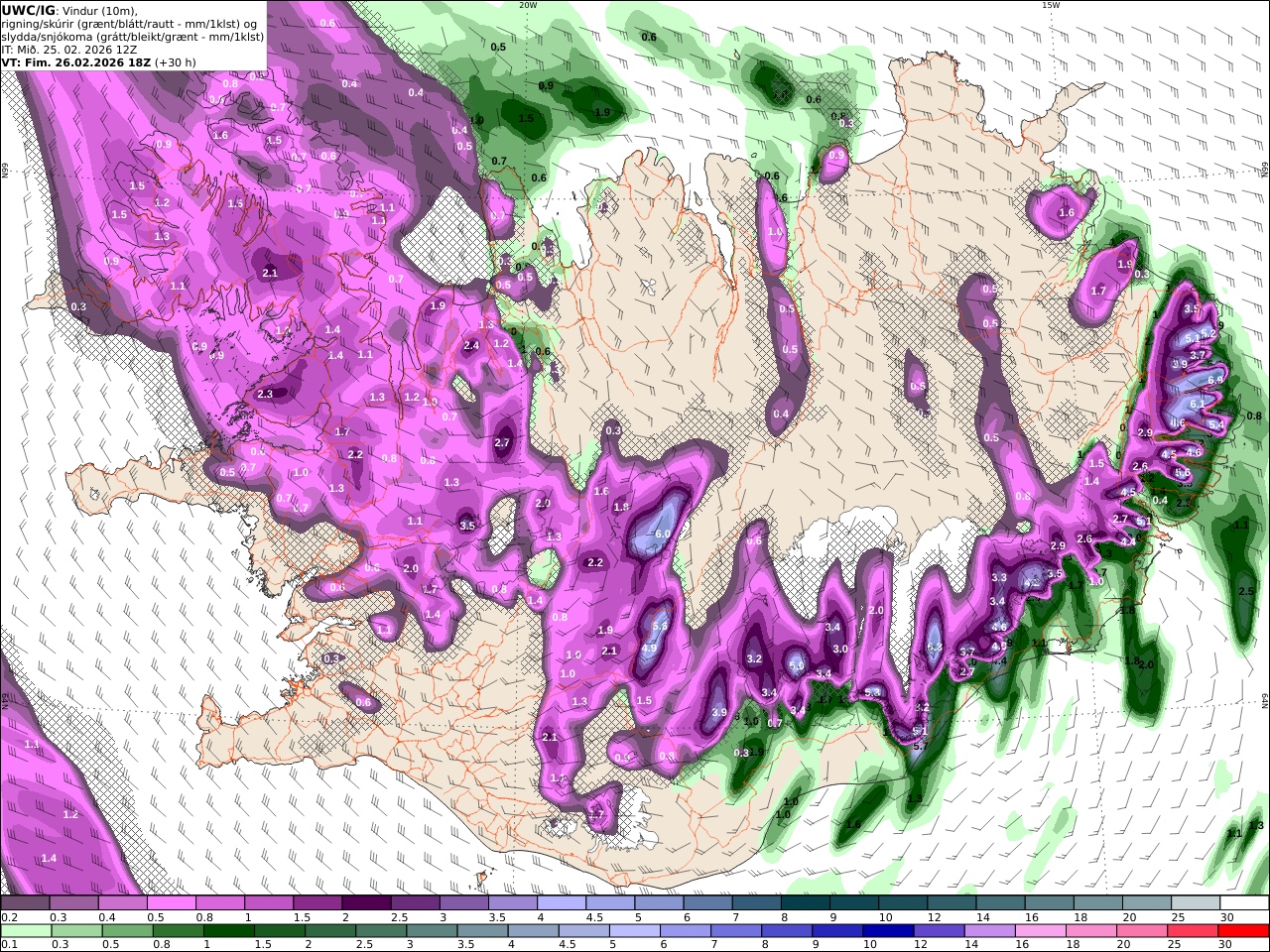Click the 4.9 precipitation value on the map
1270x952 pixels.
[x=650, y=649]
